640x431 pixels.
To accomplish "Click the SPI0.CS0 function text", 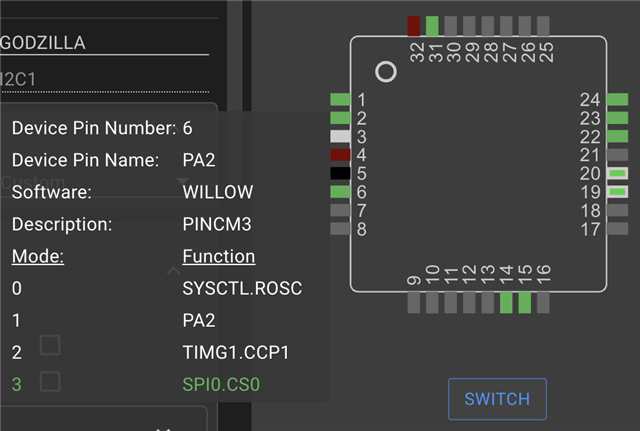I will pyautogui.click(x=221, y=384).
